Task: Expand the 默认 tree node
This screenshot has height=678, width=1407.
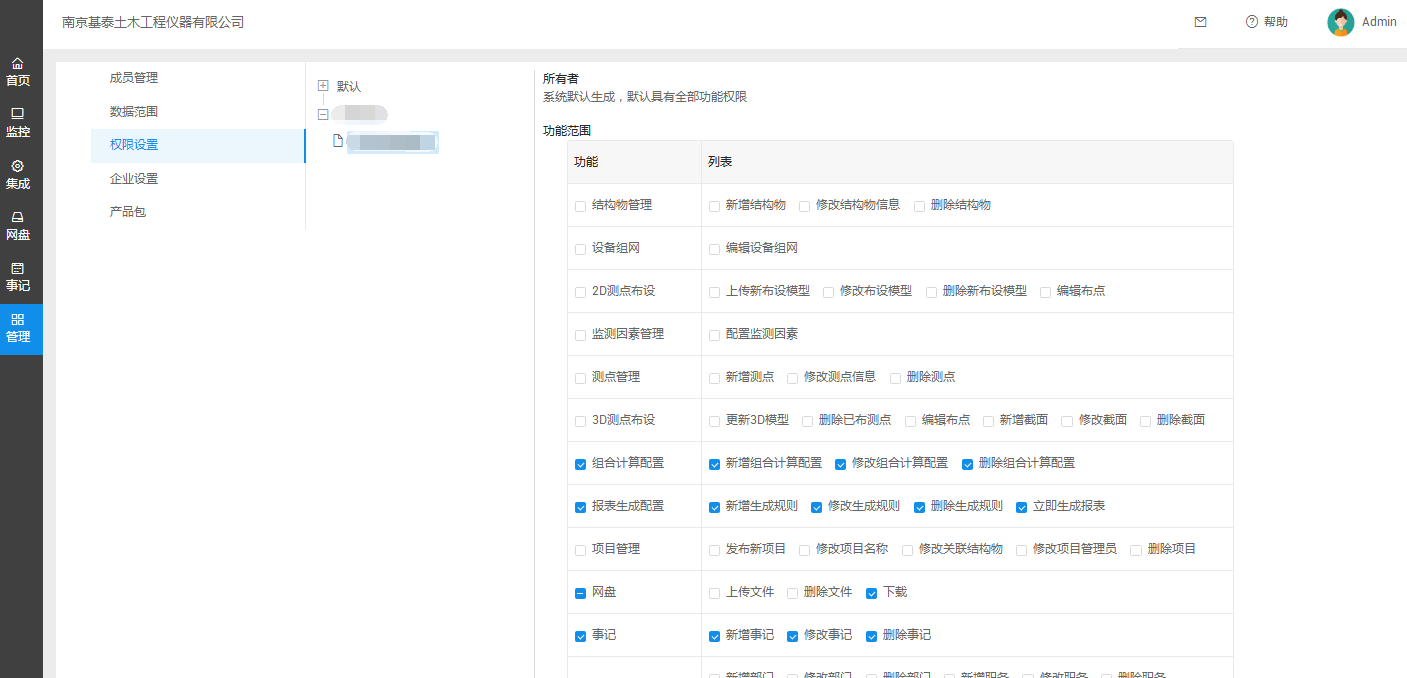Action: [323, 86]
